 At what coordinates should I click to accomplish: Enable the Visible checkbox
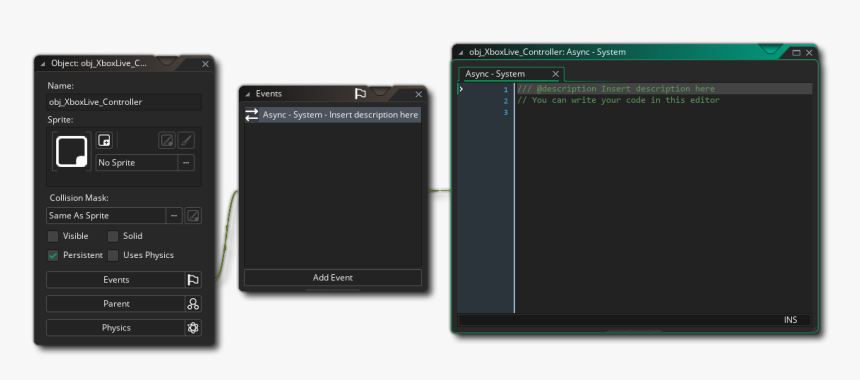coord(53,236)
